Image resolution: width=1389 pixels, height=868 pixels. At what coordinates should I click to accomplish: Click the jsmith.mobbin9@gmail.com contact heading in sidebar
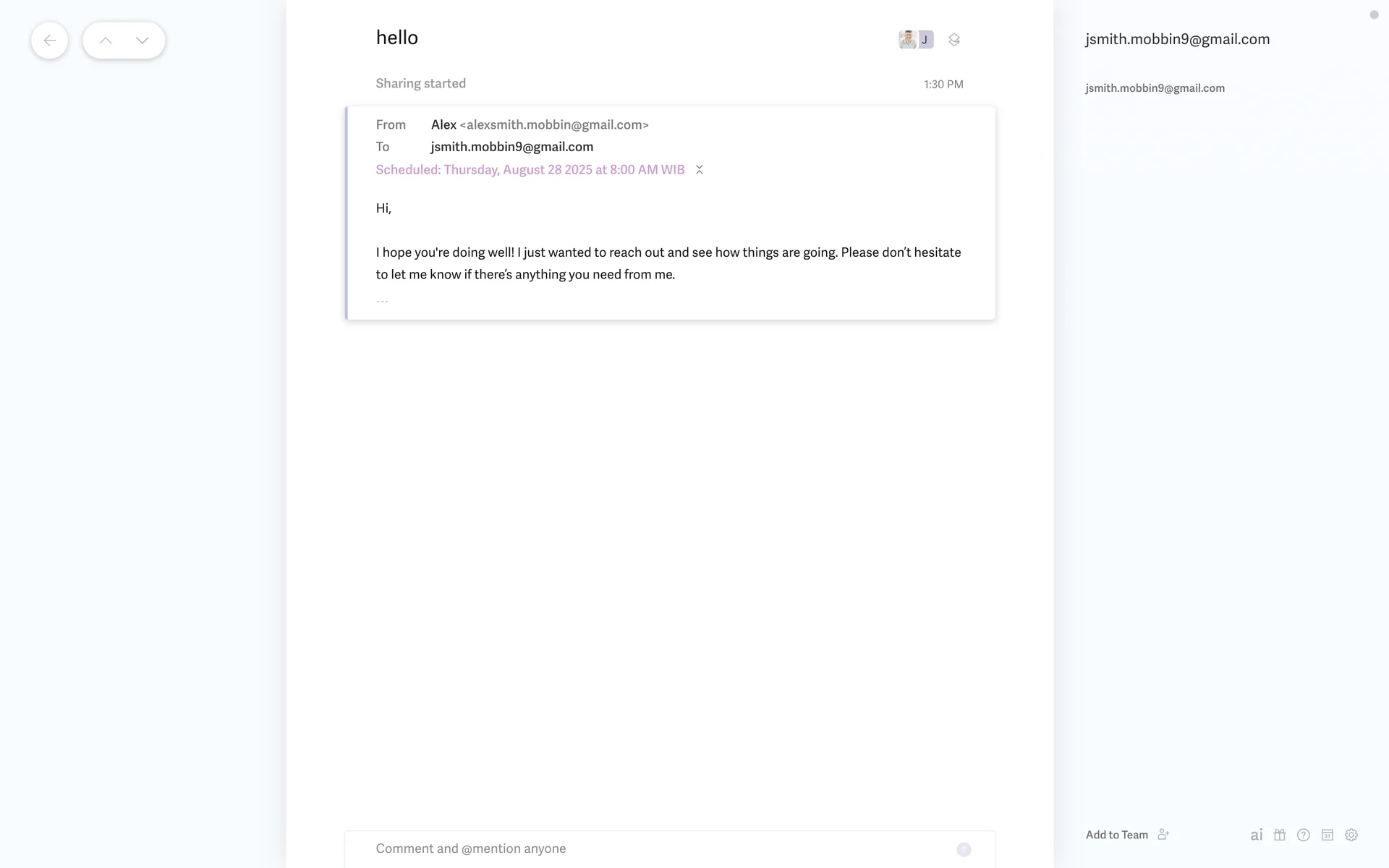pyautogui.click(x=1177, y=39)
